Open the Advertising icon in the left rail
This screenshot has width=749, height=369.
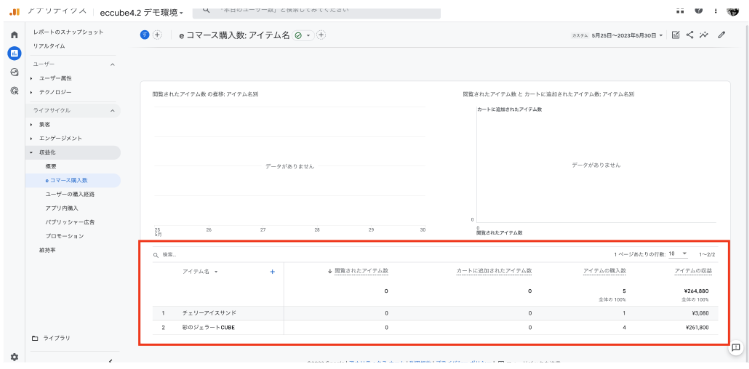click(14, 90)
